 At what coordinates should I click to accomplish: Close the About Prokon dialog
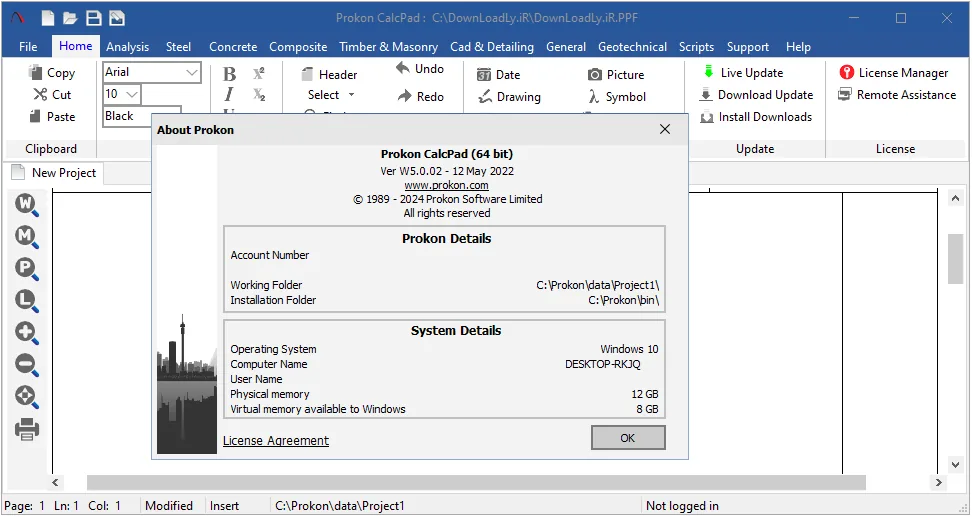(665, 129)
